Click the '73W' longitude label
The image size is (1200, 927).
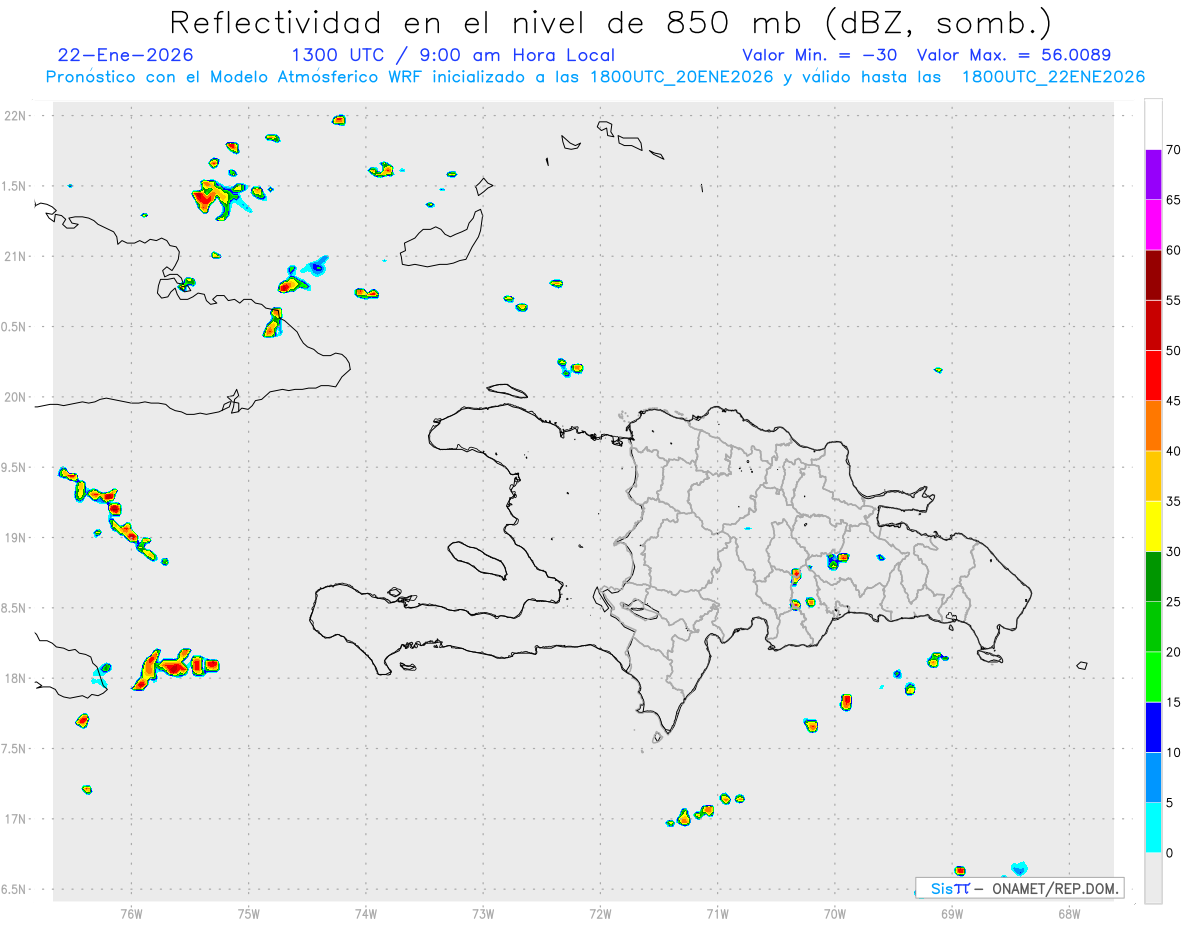[x=483, y=913]
